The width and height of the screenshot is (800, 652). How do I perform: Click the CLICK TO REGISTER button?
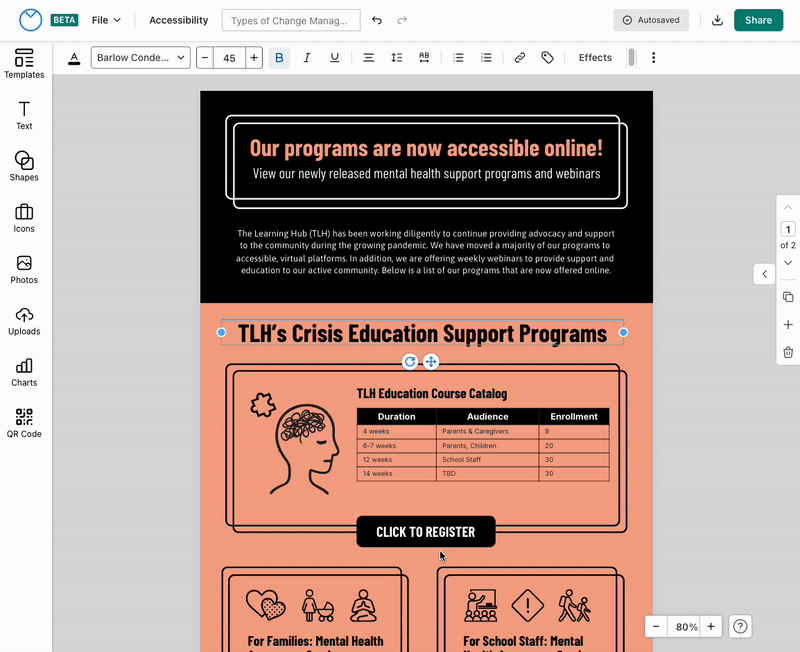(426, 532)
